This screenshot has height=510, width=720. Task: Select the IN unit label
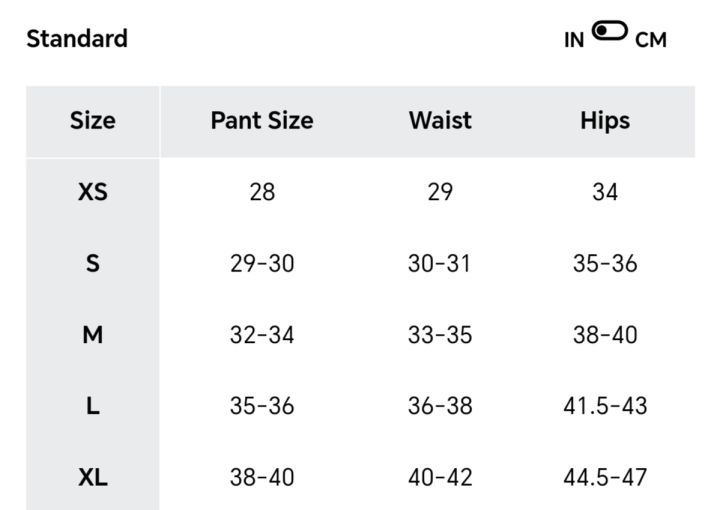(574, 41)
